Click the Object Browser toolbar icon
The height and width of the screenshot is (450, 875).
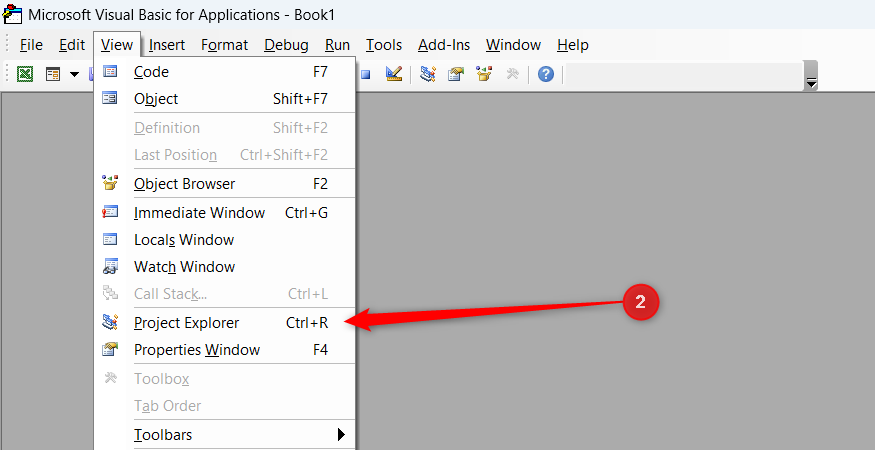(484, 74)
